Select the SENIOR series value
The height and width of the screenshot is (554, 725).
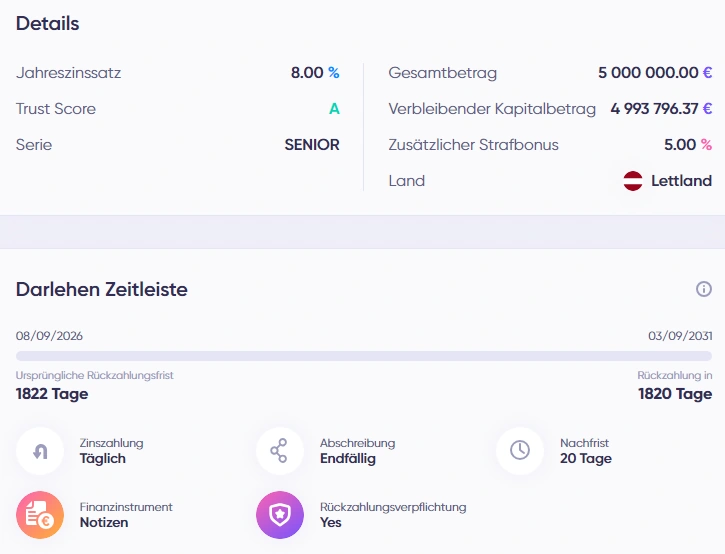(x=312, y=145)
